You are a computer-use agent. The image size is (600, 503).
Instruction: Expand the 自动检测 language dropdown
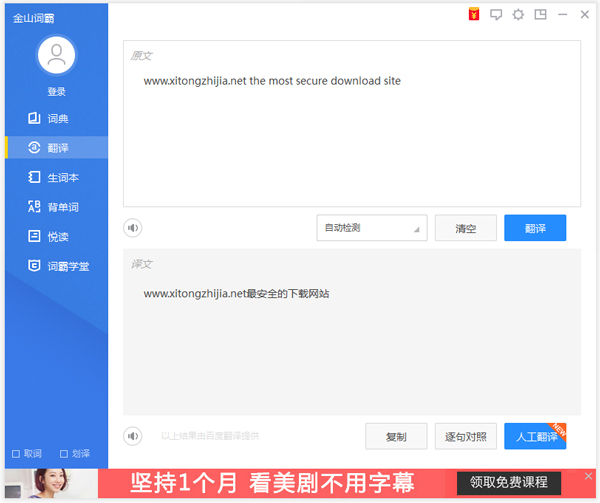point(372,228)
